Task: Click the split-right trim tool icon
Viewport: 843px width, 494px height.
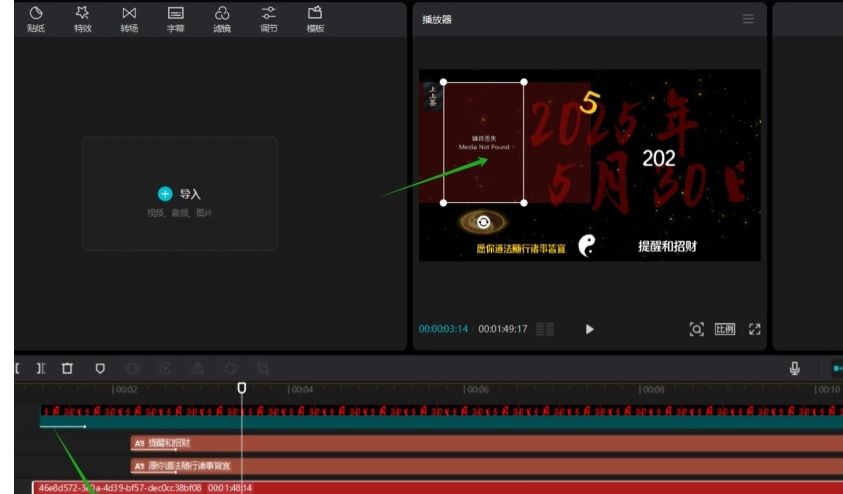Action: click(41, 368)
